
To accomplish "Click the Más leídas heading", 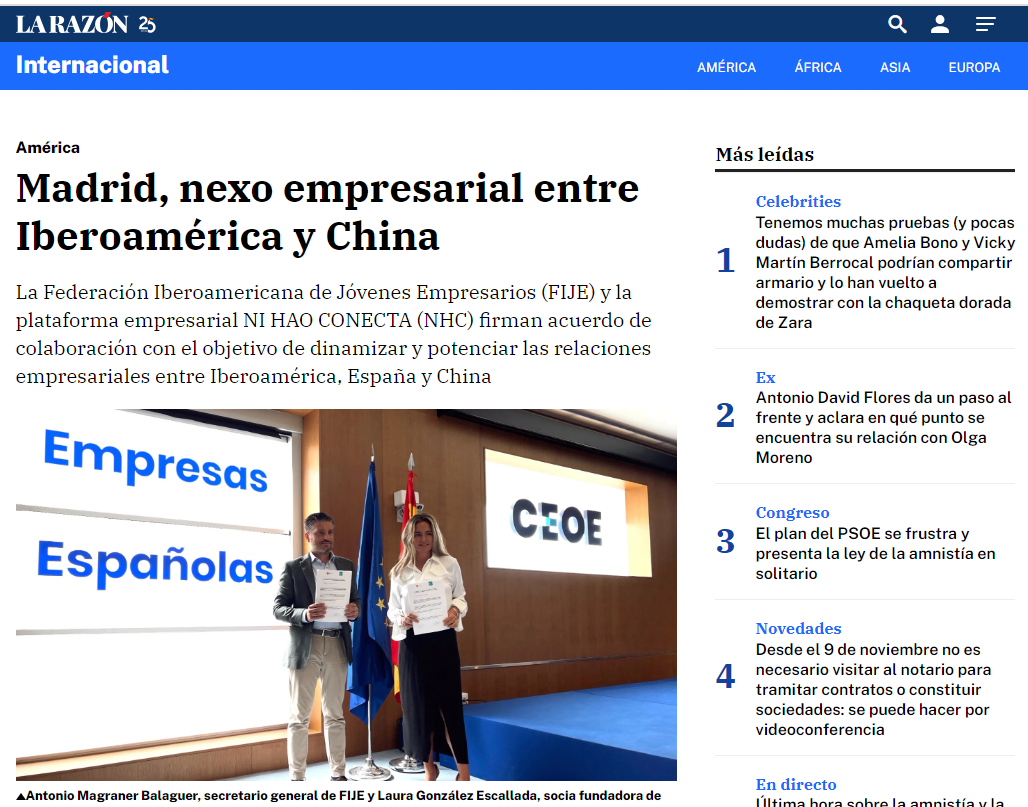I will (x=764, y=154).
